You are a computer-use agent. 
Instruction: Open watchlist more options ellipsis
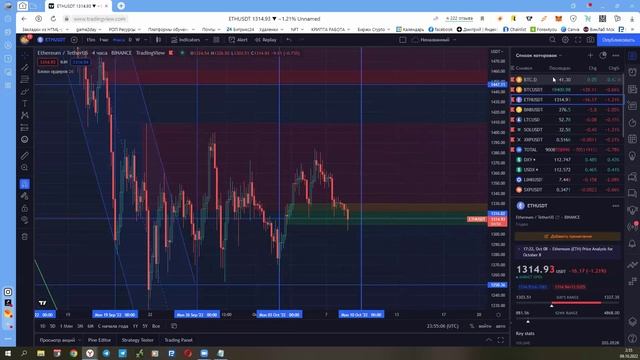[x=616, y=55]
